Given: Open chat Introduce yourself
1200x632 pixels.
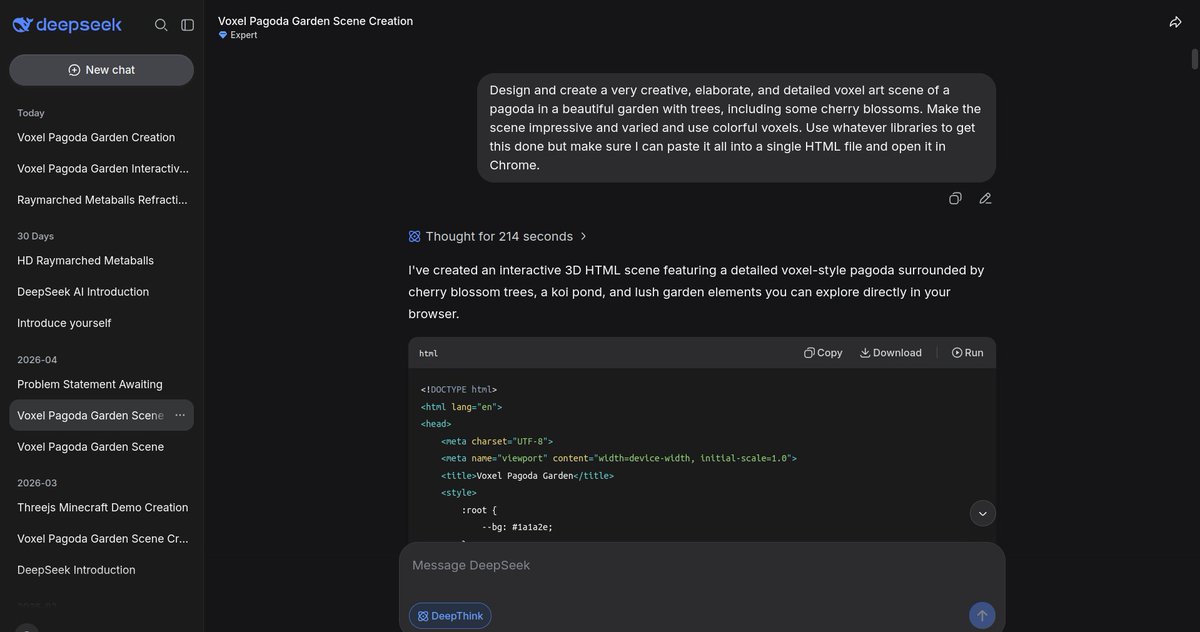Looking at the screenshot, I should (101, 323).
